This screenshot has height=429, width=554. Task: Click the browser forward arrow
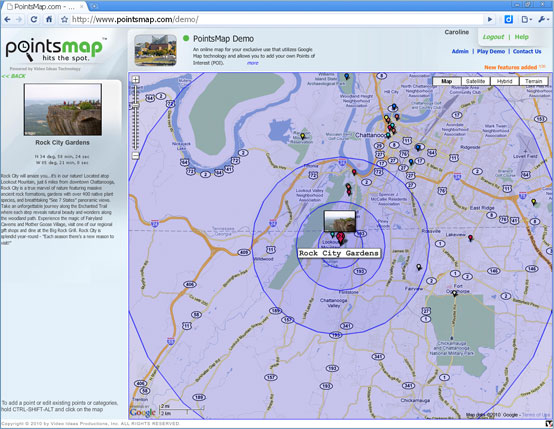pos(19,19)
